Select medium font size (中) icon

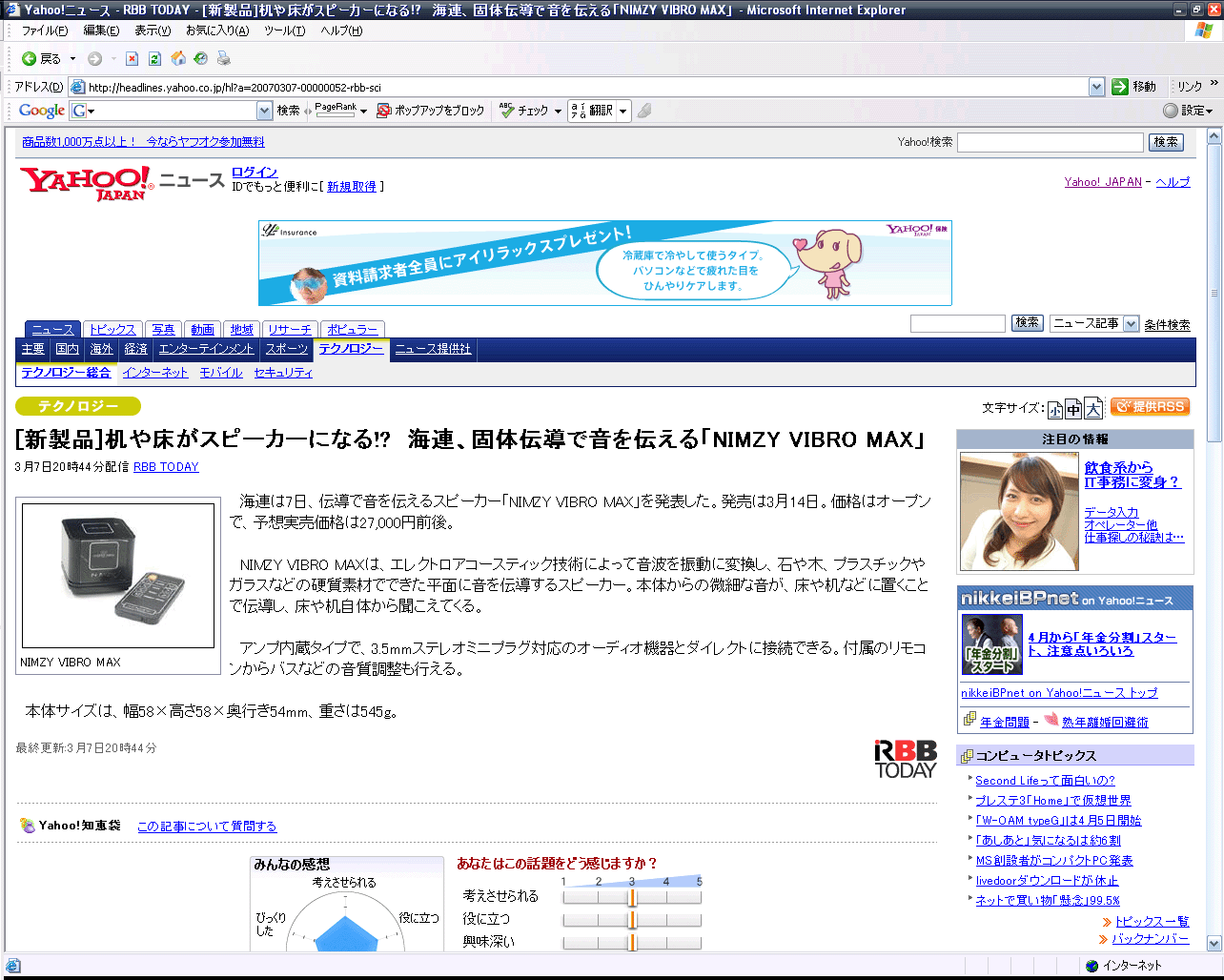click(x=1073, y=408)
